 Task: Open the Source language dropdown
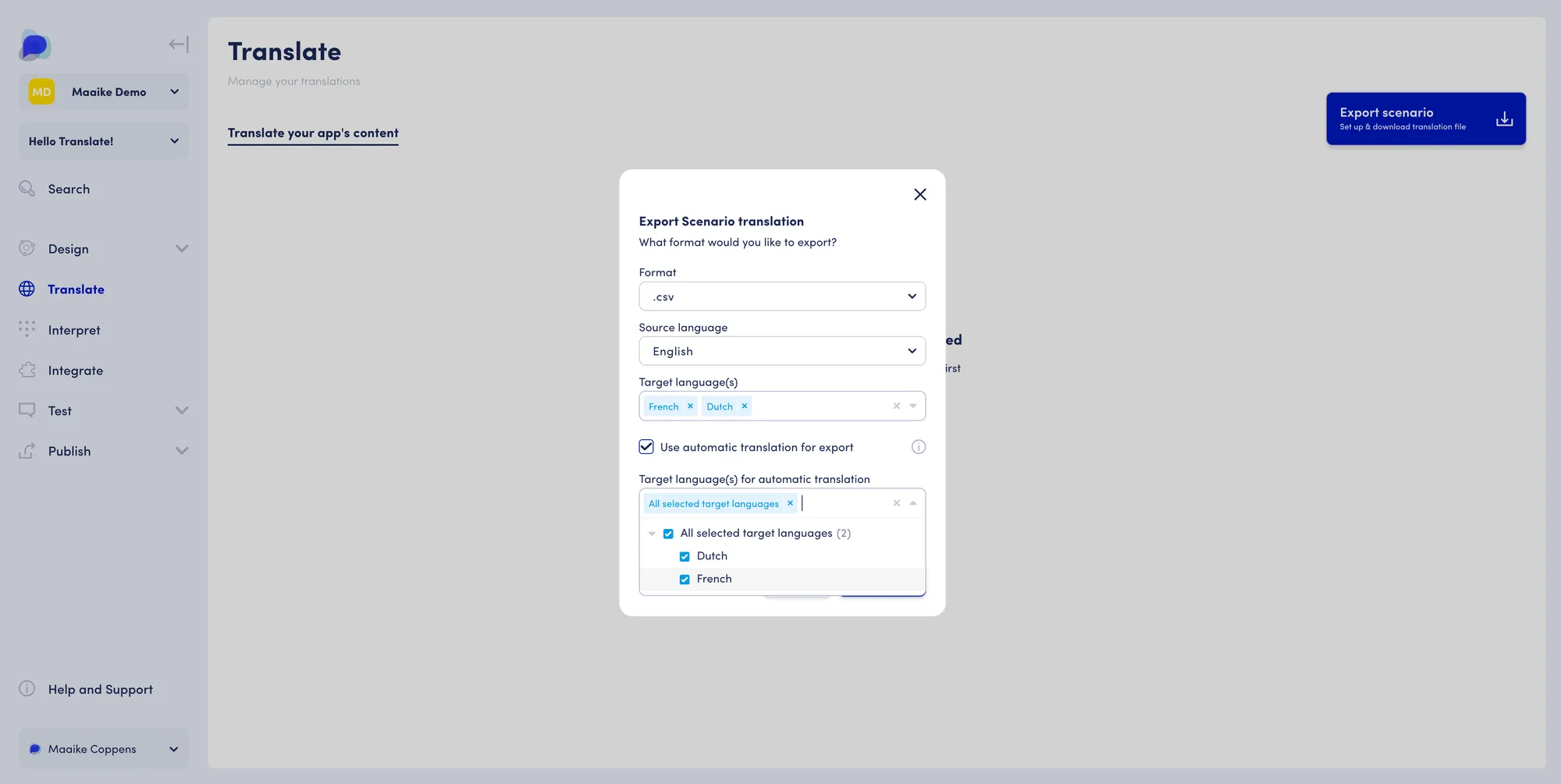(x=782, y=351)
